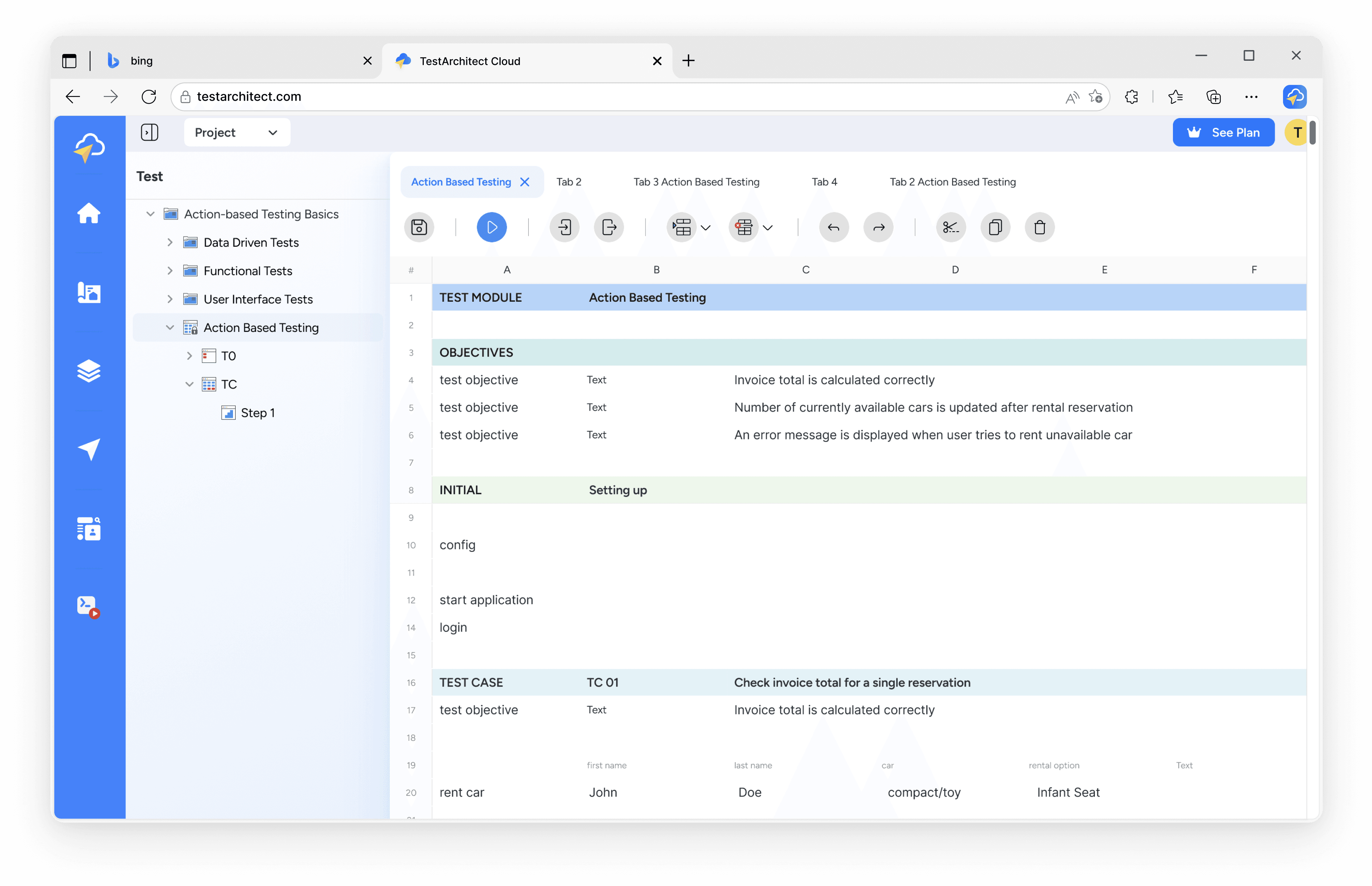1372x886 pixels.
Task: Click the 'compact/toy' cell
Action: tap(923, 792)
